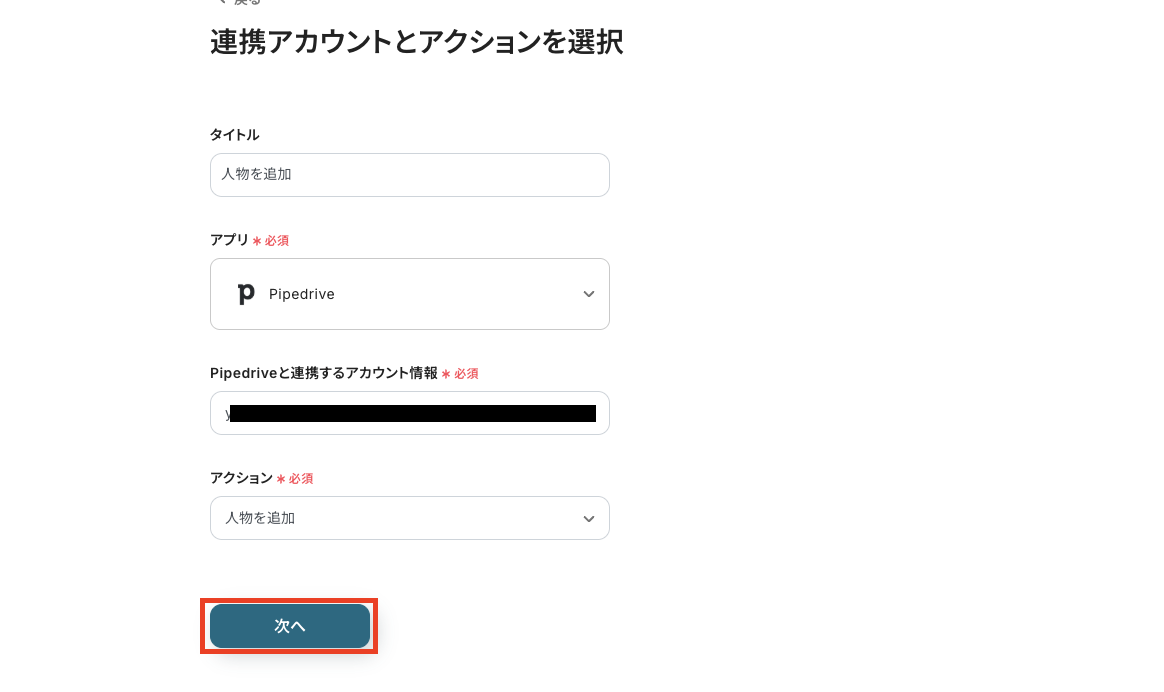1164x692 pixels.
Task: Click the Pipedriveと連携するアカウント情報 label
Action: (x=324, y=373)
